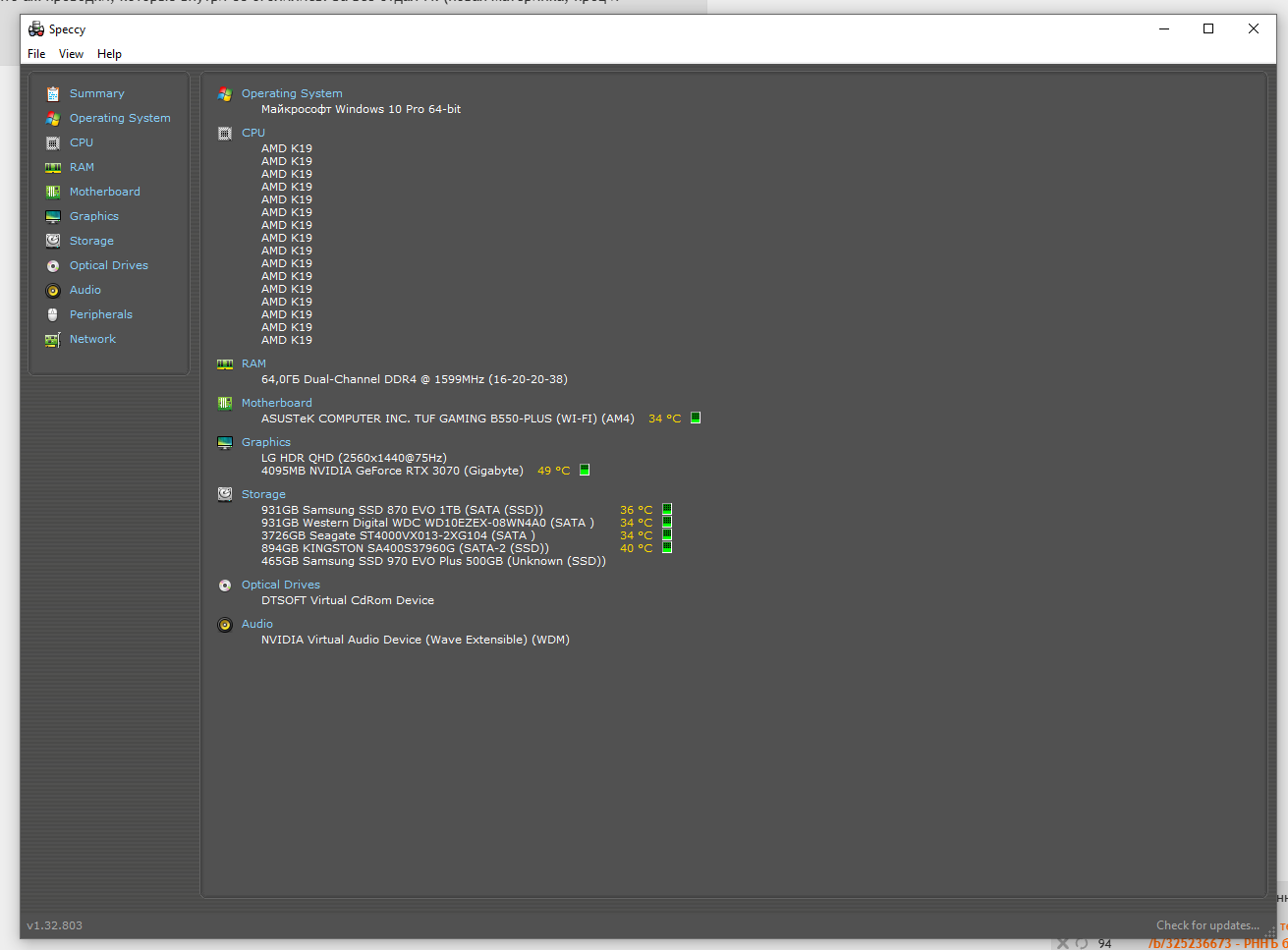The image size is (1288, 950).
Task: Click the Samsung SSD 970 EVO Plus row
Action: 433,561
